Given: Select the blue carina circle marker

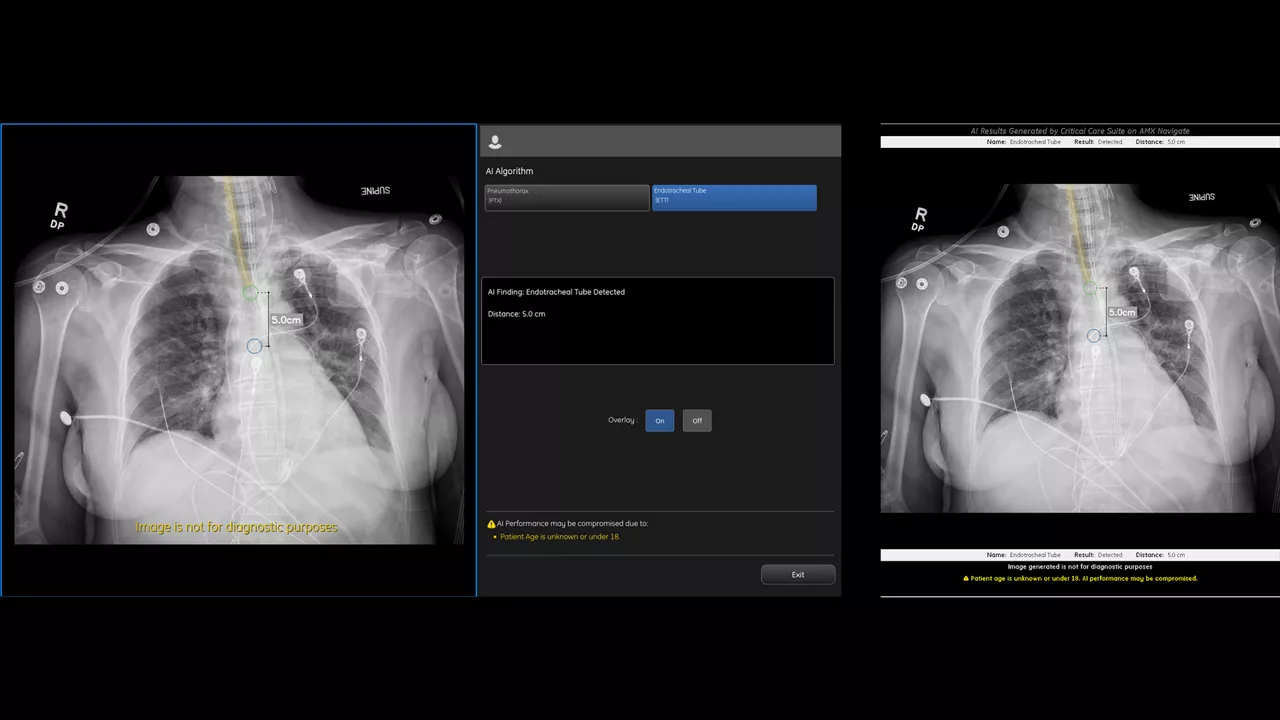Looking at the screenshot, I should tap(254, 346).
